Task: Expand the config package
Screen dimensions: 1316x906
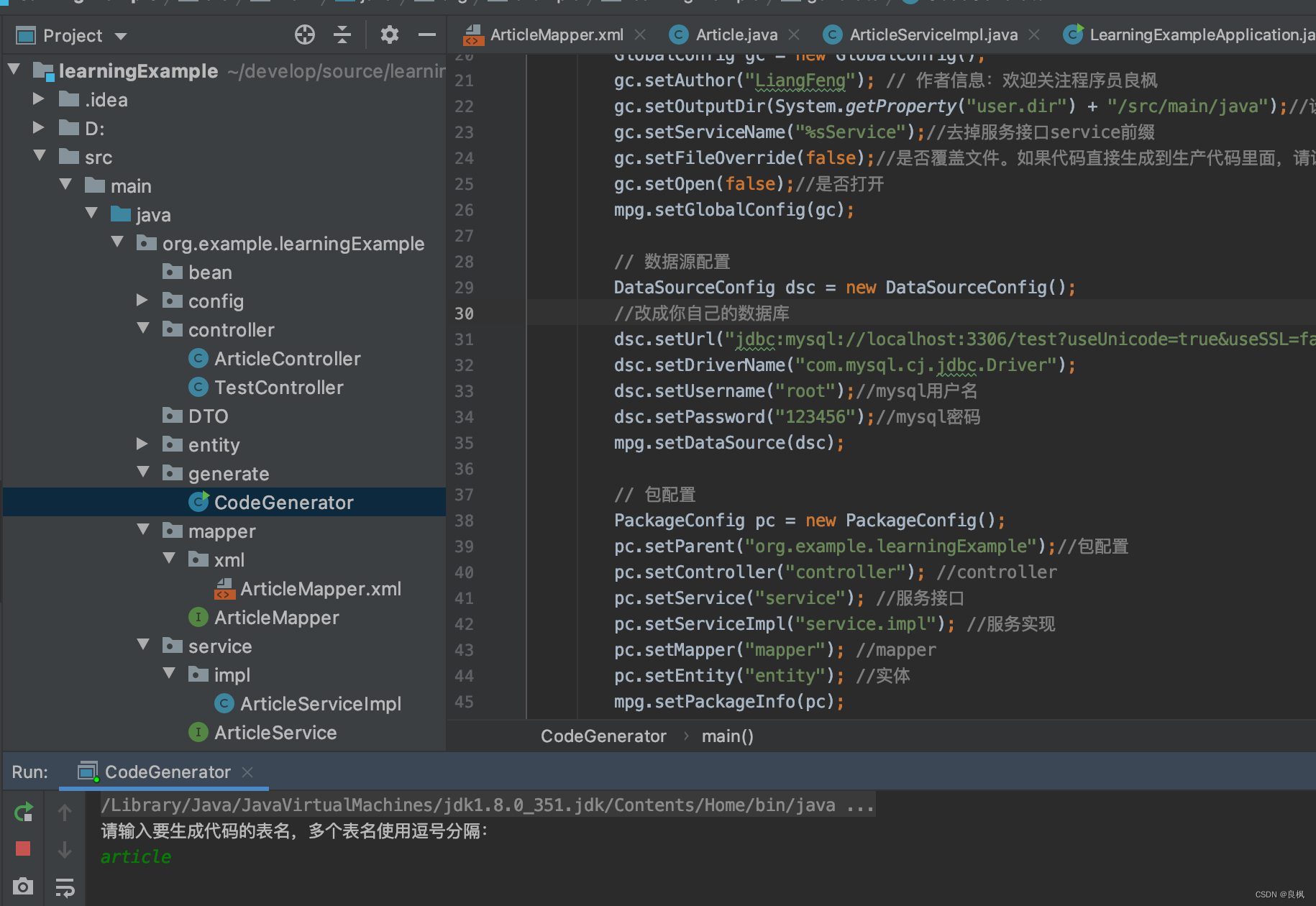Action: pyautogui.click(x=142, y=300)
